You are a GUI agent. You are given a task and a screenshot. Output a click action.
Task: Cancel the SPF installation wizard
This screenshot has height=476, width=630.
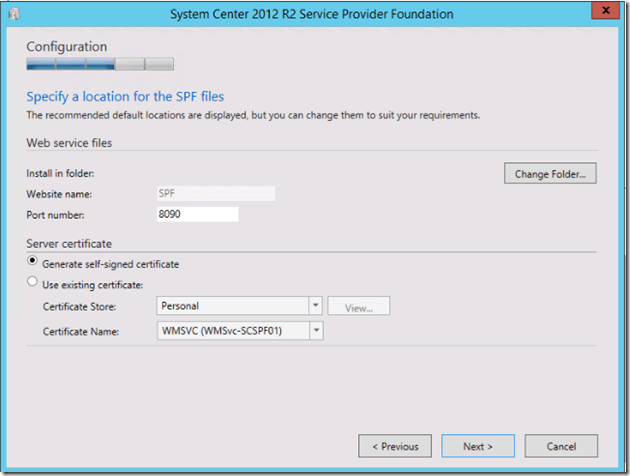561,446
